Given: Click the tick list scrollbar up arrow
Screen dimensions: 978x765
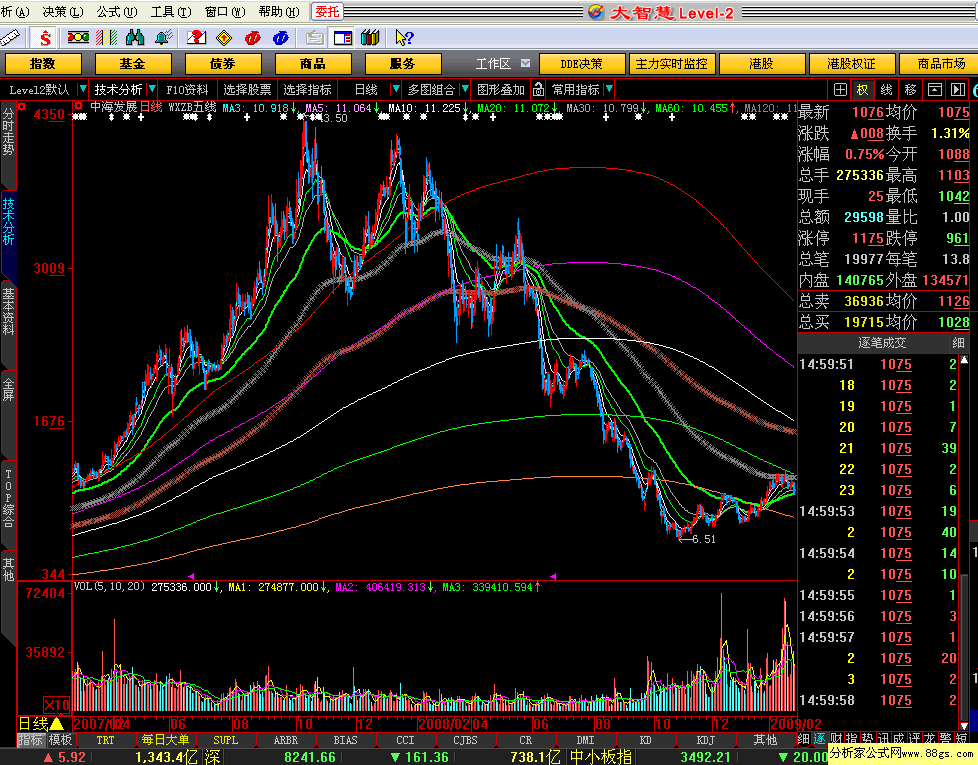Looking at the screenshot, I should pos(963,360).
